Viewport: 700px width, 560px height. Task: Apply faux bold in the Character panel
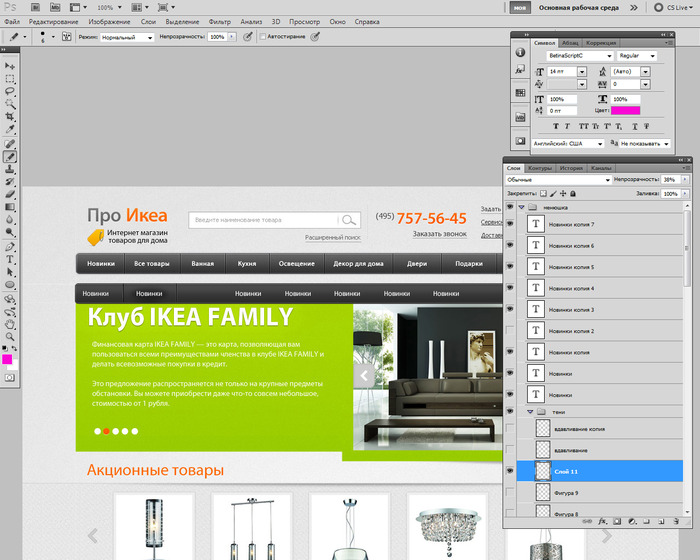point(556,126)
